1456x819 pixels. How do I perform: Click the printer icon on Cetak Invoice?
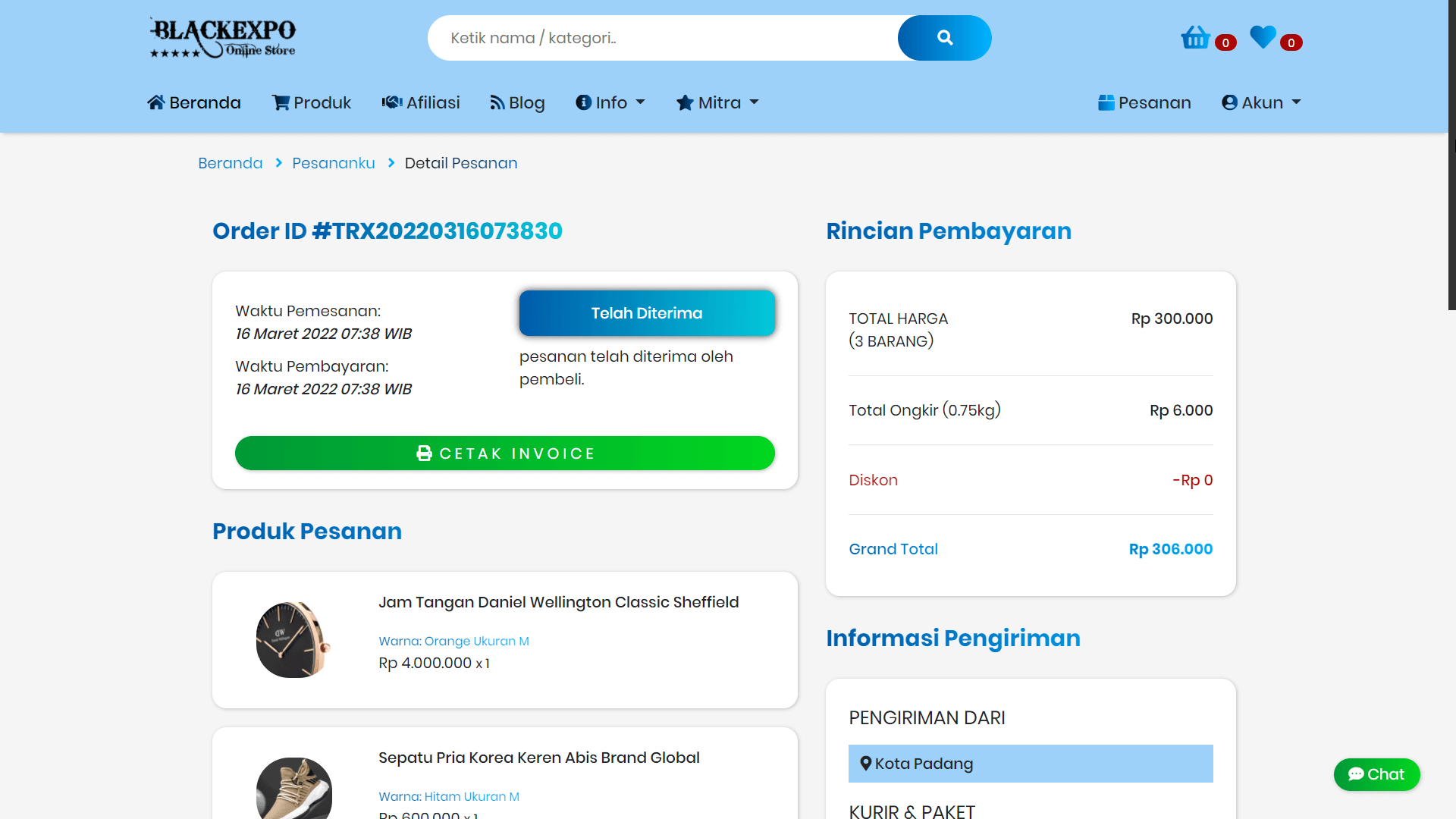pyautogui.click(x=425, y=453)
